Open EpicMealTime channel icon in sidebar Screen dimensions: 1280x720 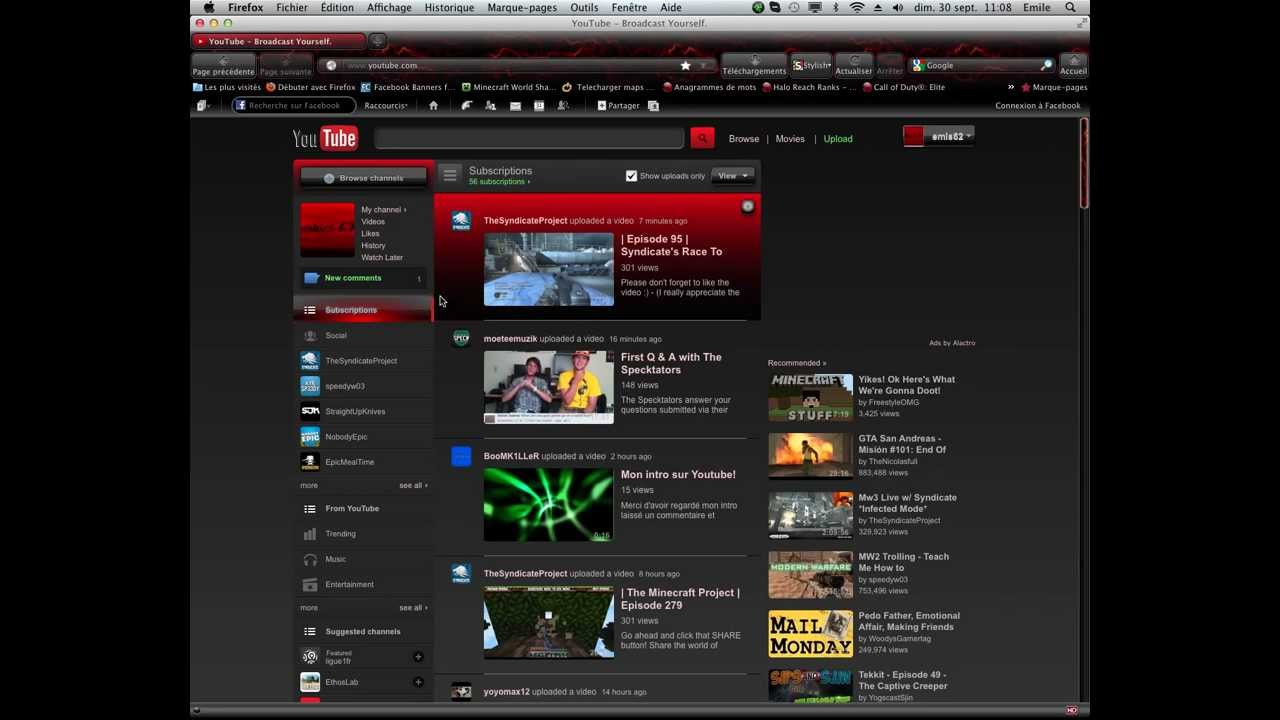pyautogui.click(x=310, y=462)
